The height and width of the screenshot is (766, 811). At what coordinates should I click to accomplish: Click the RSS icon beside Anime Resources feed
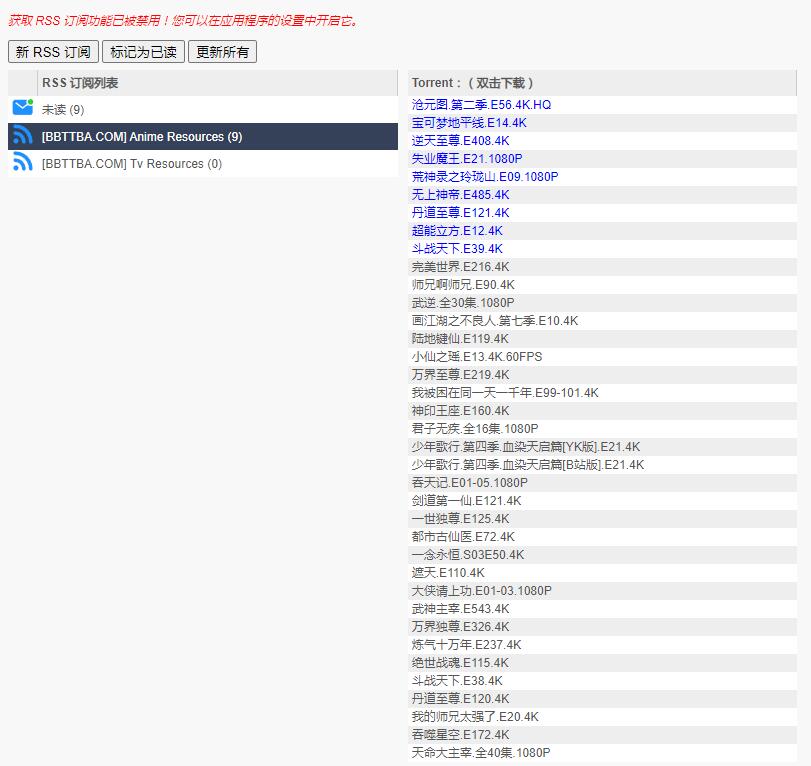[x=23, y=136]
